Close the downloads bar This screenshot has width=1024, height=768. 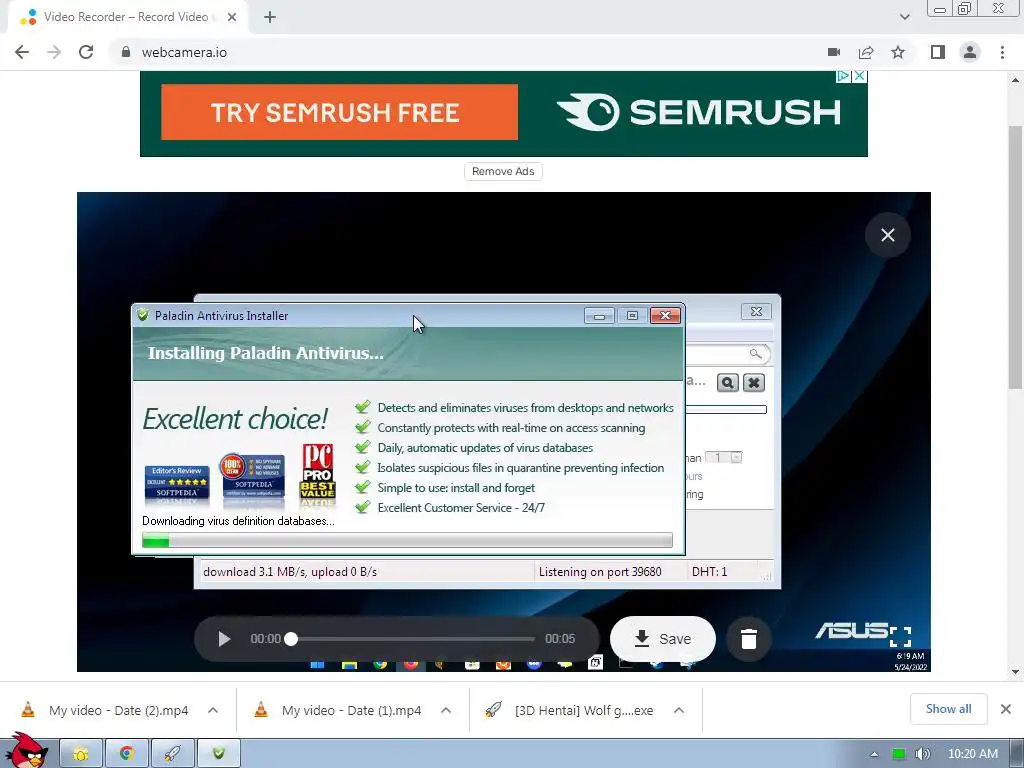[x=1006, y=709]
